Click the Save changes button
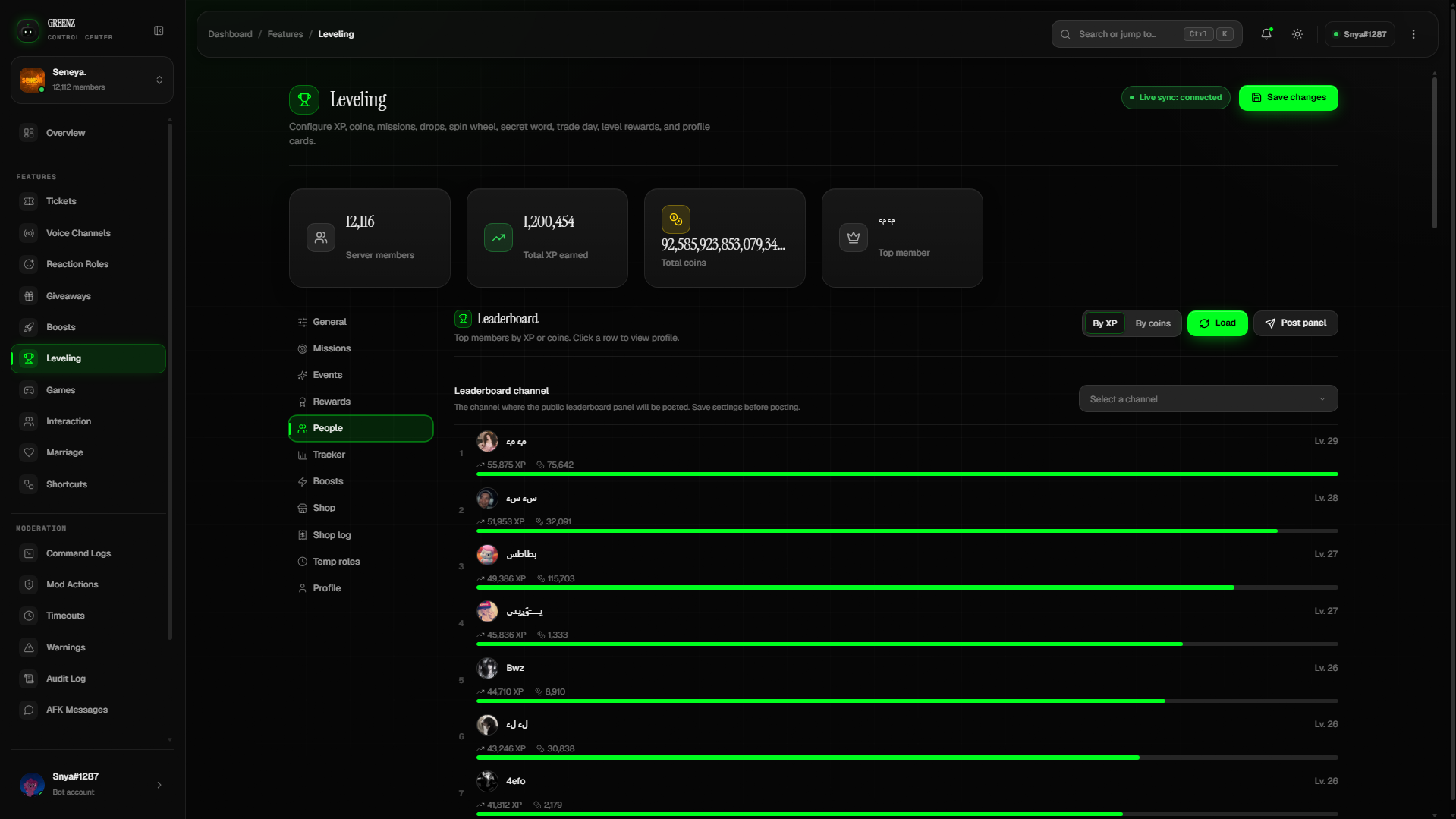1456x819 pixels. (x=1288, y=98)
